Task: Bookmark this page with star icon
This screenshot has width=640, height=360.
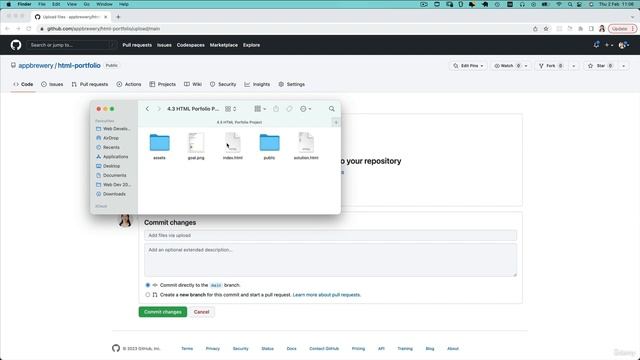Action: pos(546,29)
